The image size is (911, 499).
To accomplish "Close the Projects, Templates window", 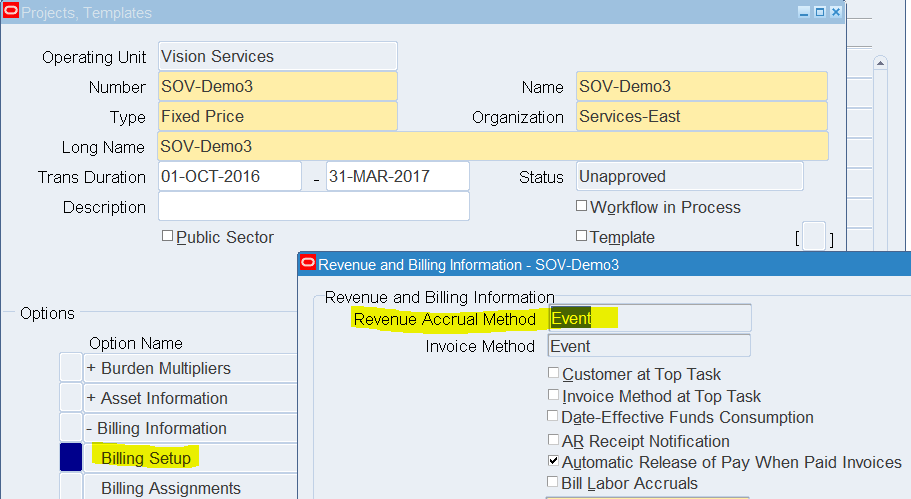I will (x=835, y=12).
